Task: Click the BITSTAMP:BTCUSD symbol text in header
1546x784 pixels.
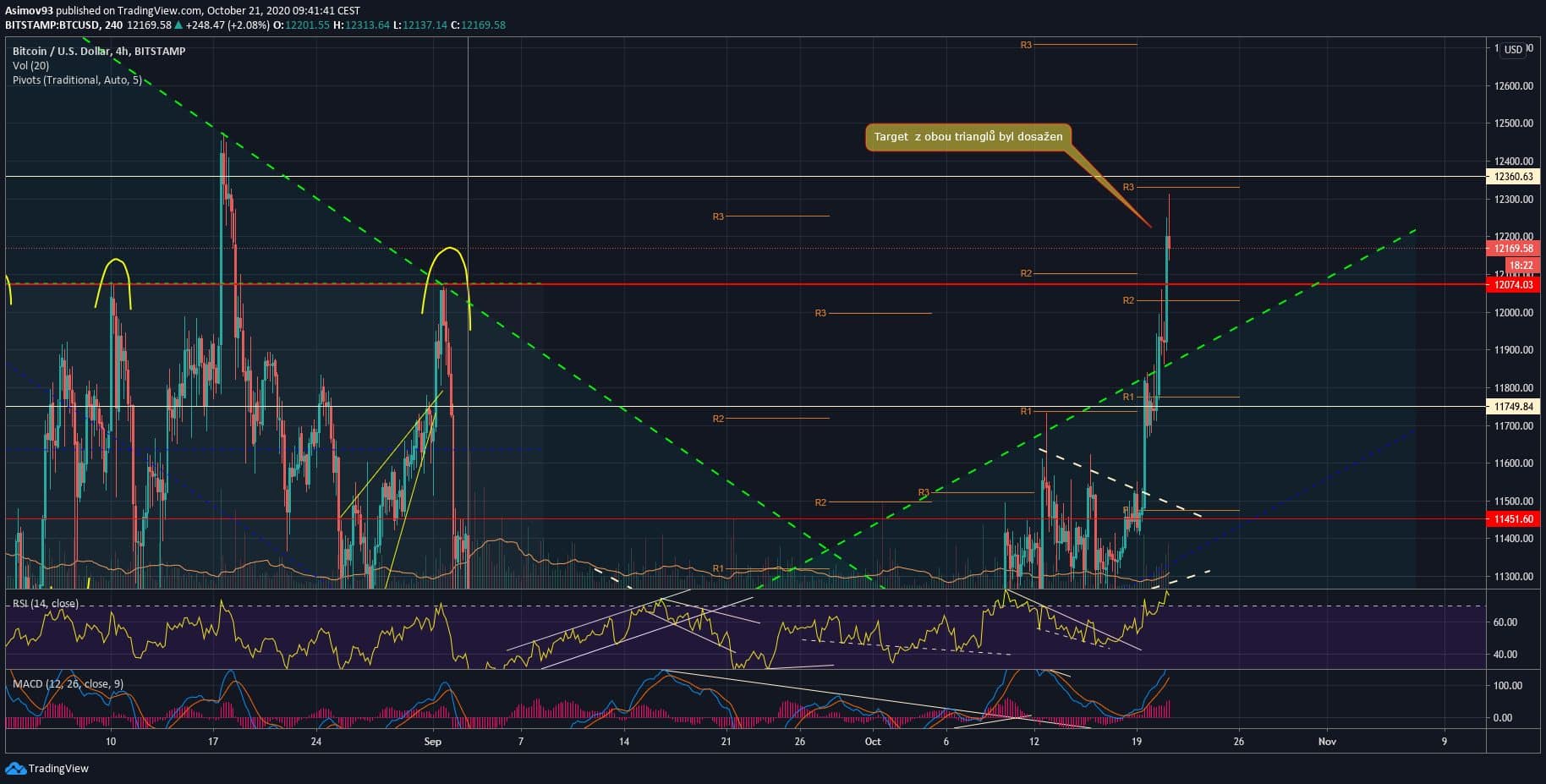Action: (x=49, y=25)
